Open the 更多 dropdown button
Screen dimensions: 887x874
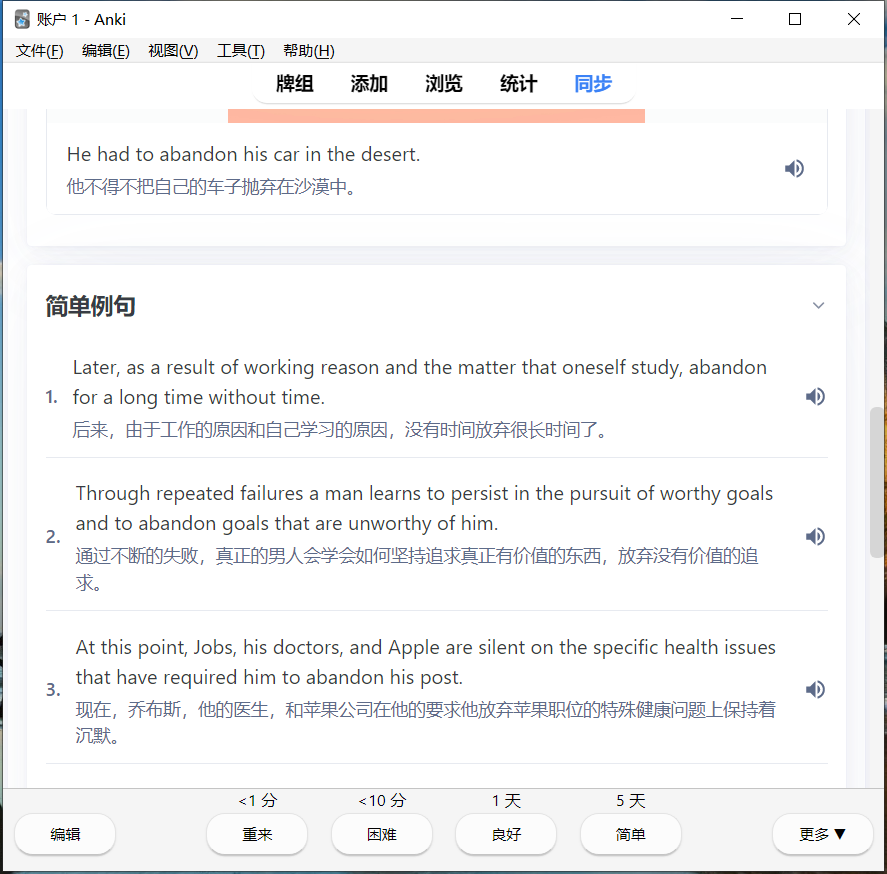pyautogui.click(x=822, y=834)
